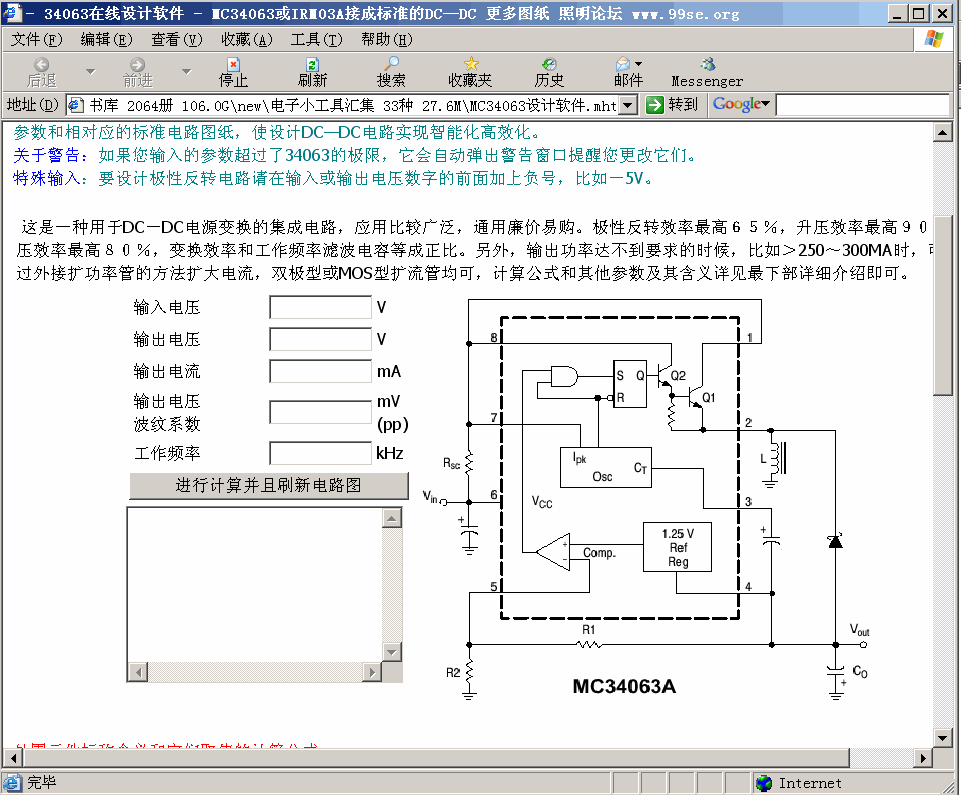
Task: Click page horizontal scrollbar left arrow
Action: pyautogui.click(x=13, y=758)
